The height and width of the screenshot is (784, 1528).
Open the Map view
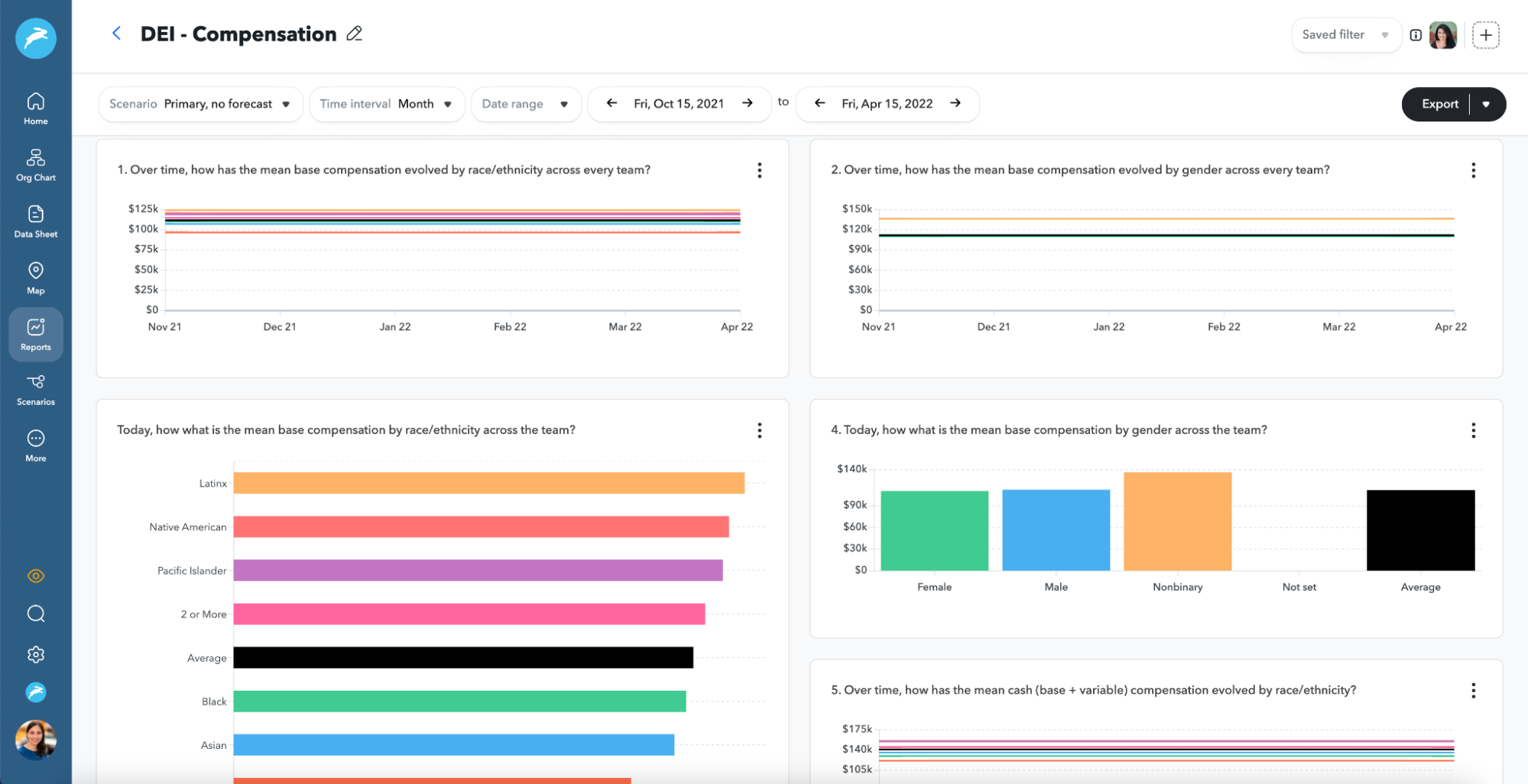(x=35, y=275)
